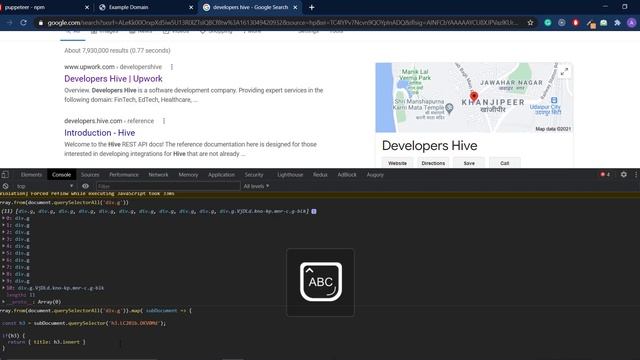Switch to the Network tab

click(x=158, y=175)
